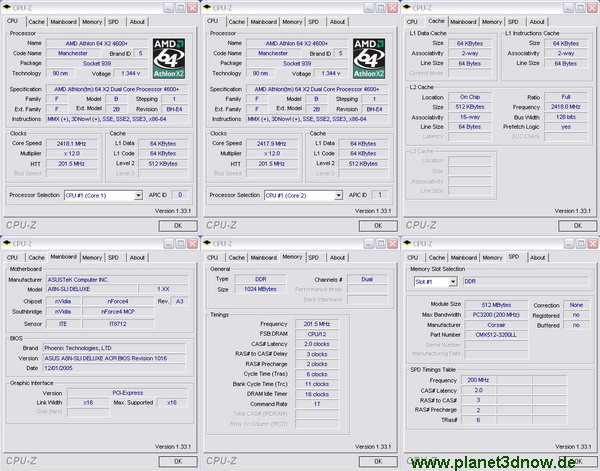Click the A8N-SLI DELUXE model field
The height and width of the screenshot is (471, 600).
[x=91, y=289]
